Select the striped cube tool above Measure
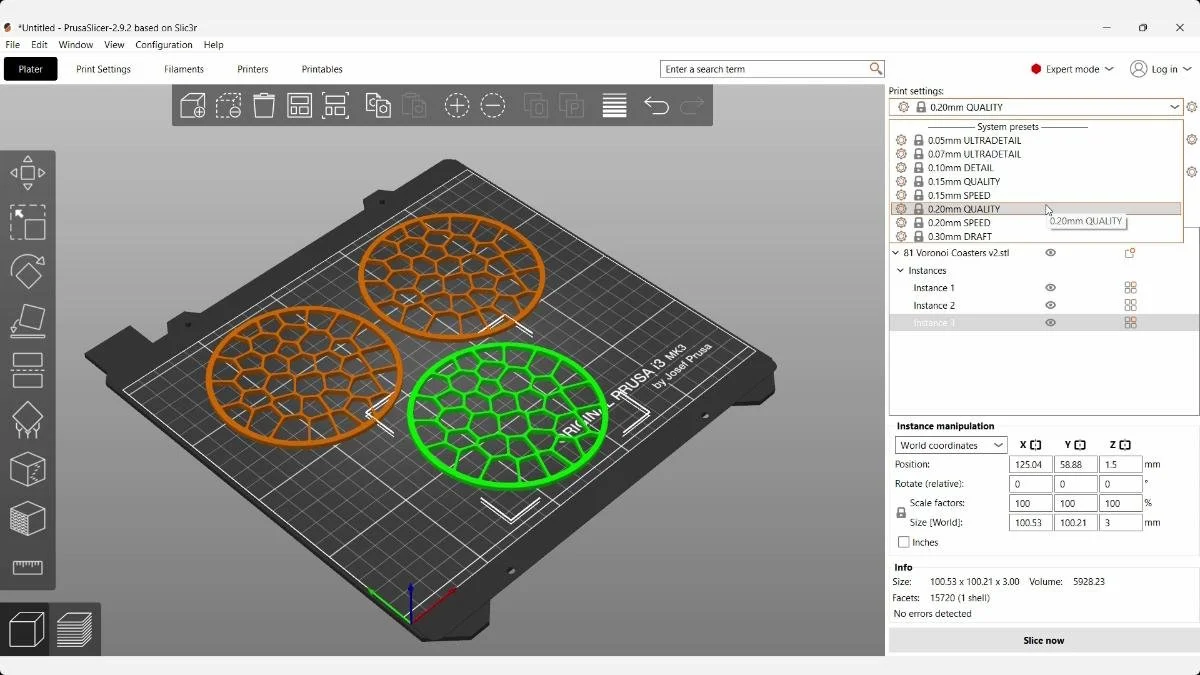Viewport: 1200px width, 675px height. (27, 518)
